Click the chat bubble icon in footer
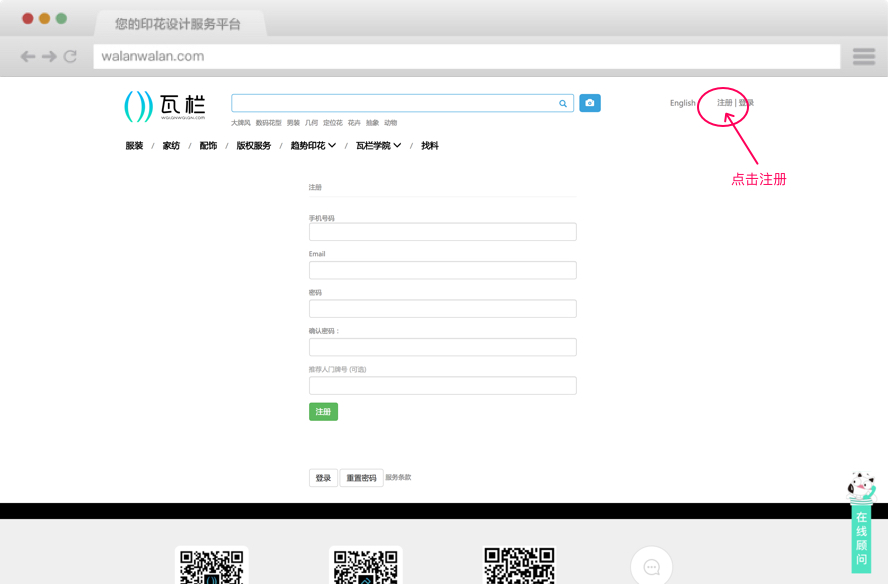This screenshot has height=584, width=888. coord(651,567)
